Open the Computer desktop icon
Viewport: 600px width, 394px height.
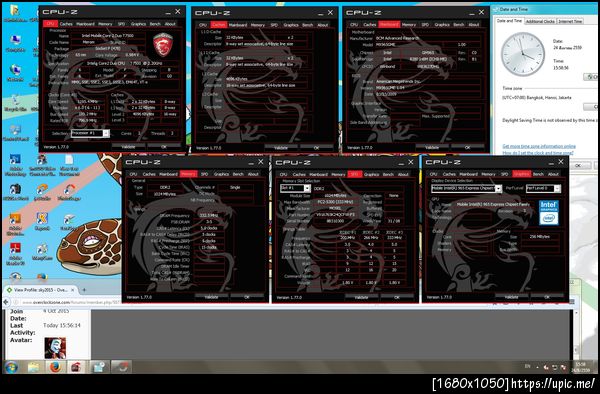coord(15,43)
